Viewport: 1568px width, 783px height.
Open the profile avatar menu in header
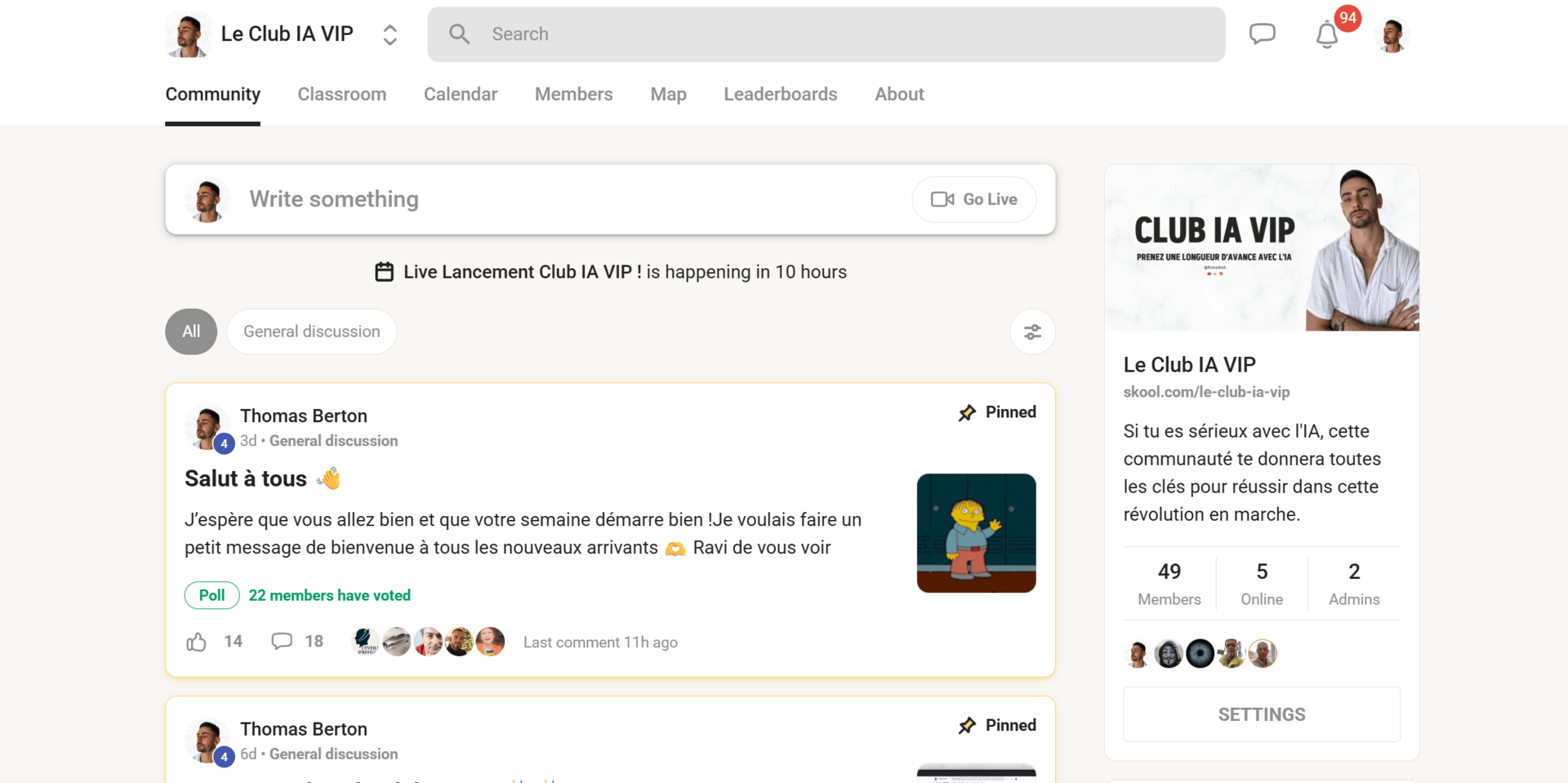[1392, 35]
